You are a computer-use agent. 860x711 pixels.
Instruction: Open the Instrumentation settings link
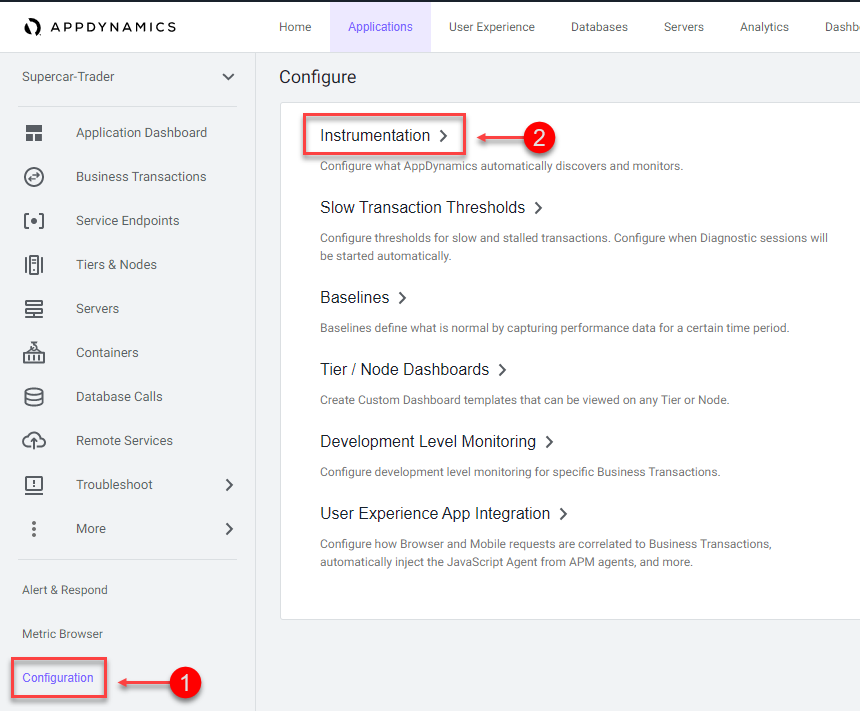375,136
